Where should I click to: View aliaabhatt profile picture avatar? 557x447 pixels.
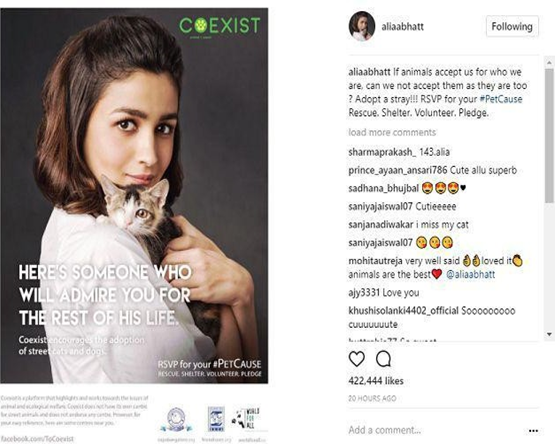[x=362, y=26]
